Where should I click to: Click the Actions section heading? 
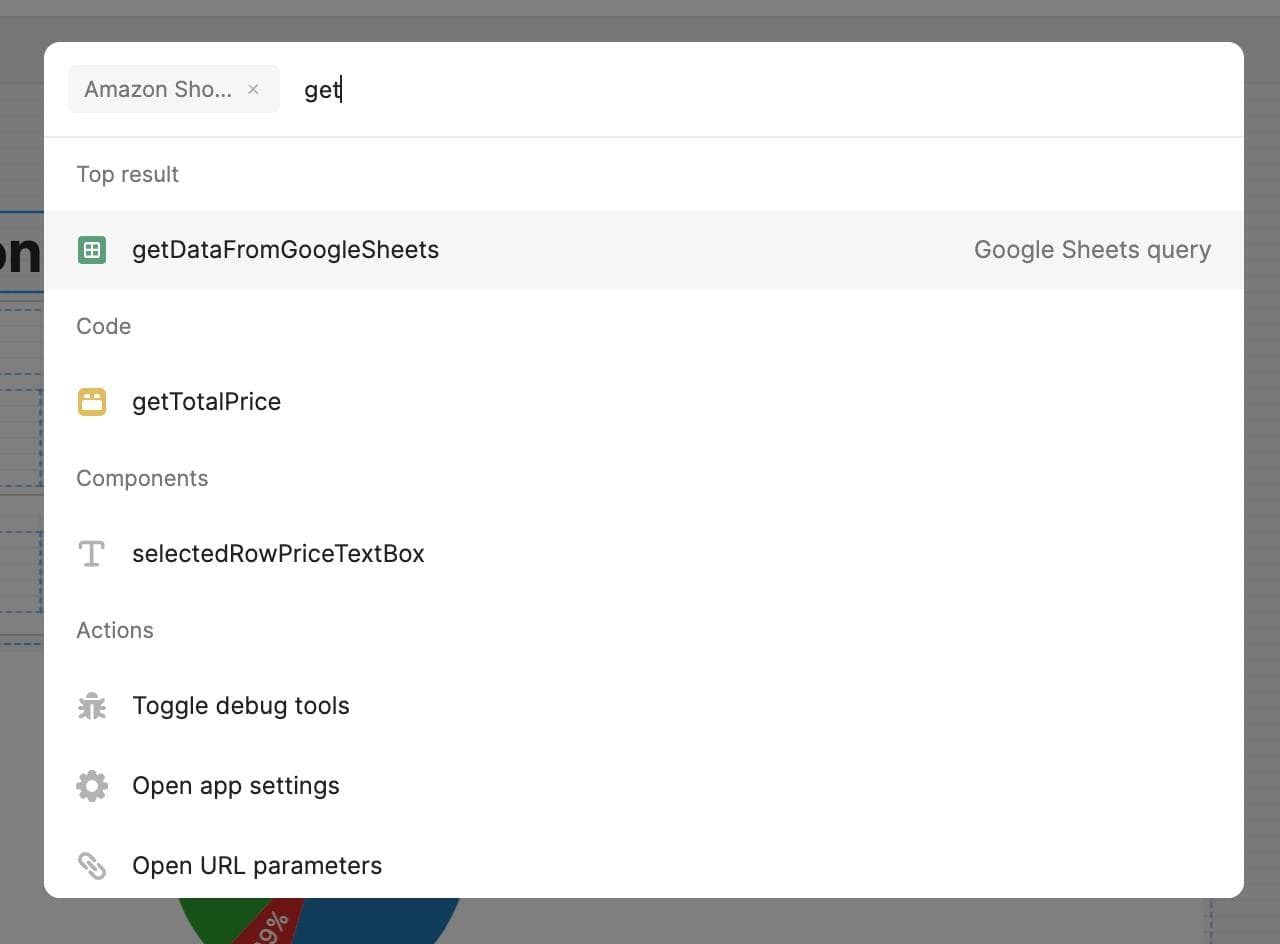coord(115,630)
